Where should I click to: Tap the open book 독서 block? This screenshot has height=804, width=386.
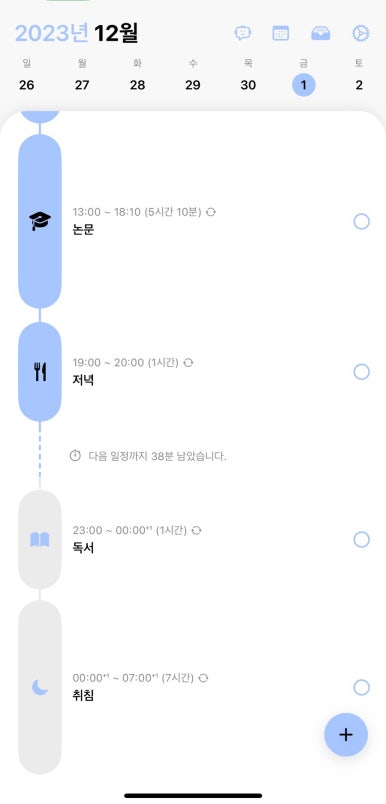pos(40,539)
